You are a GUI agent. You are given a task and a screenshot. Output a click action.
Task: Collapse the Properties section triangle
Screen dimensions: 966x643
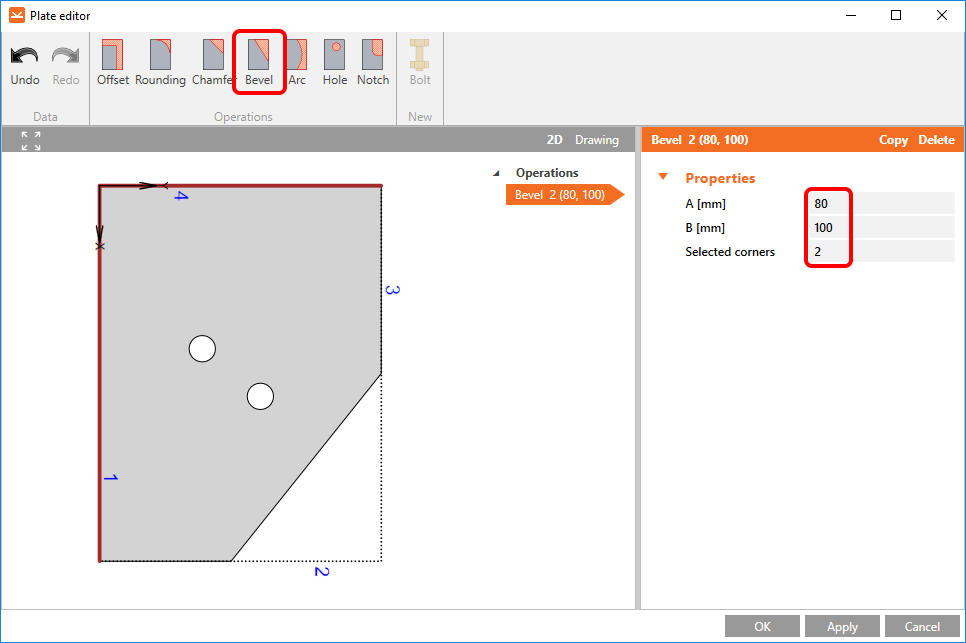tap(663, 177)
